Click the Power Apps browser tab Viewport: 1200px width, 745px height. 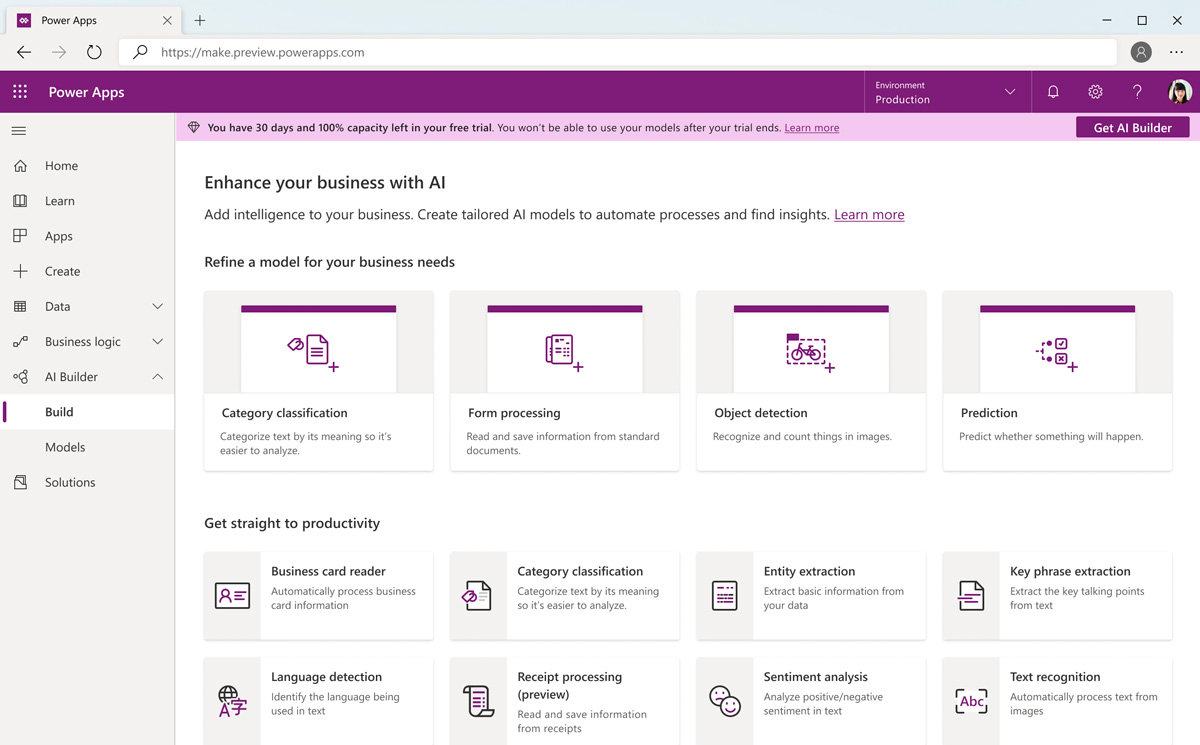tap(93, 20)
